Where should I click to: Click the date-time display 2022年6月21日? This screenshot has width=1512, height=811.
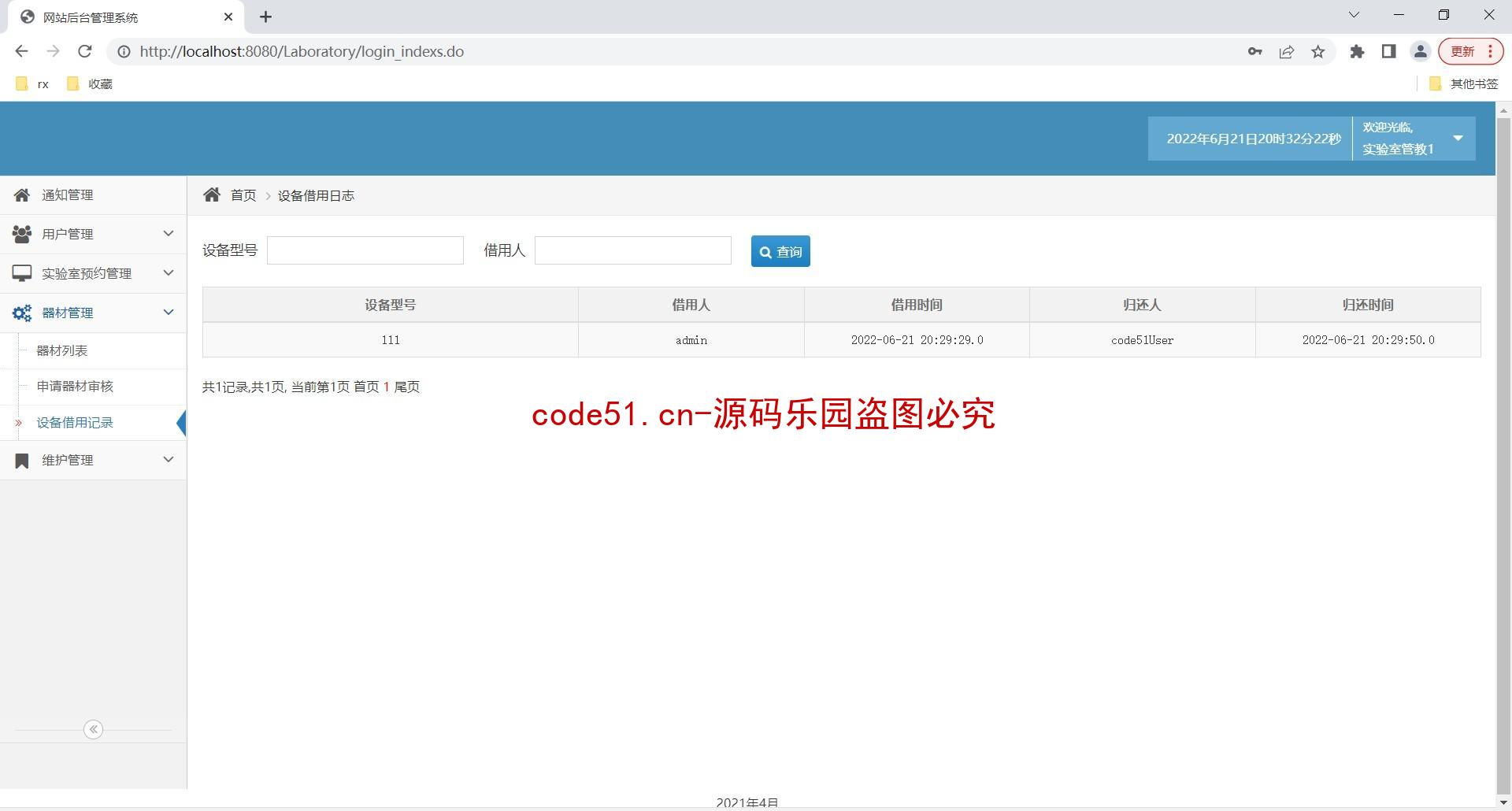[1253, 139]
